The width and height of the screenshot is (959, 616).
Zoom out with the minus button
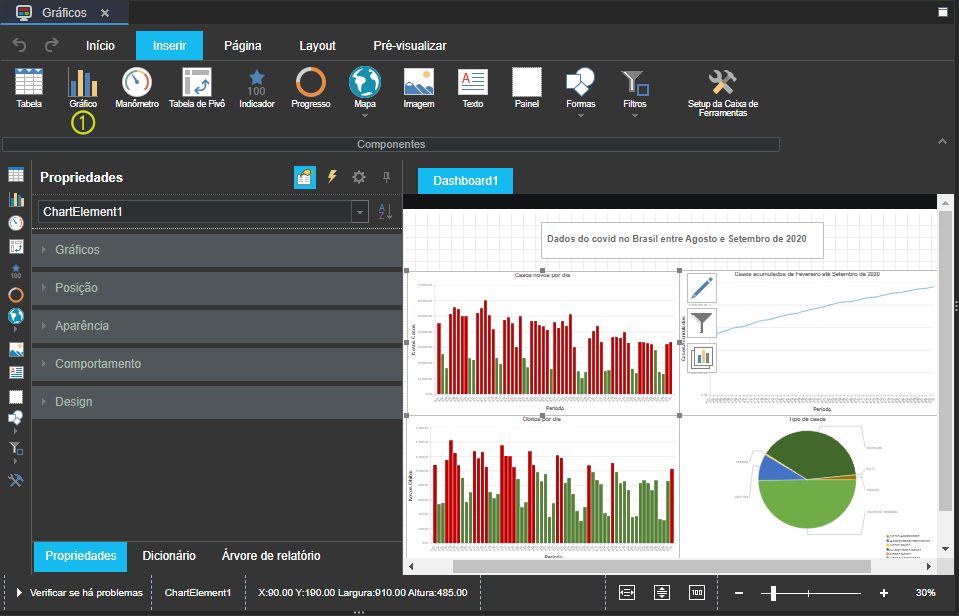click(739, 593)
